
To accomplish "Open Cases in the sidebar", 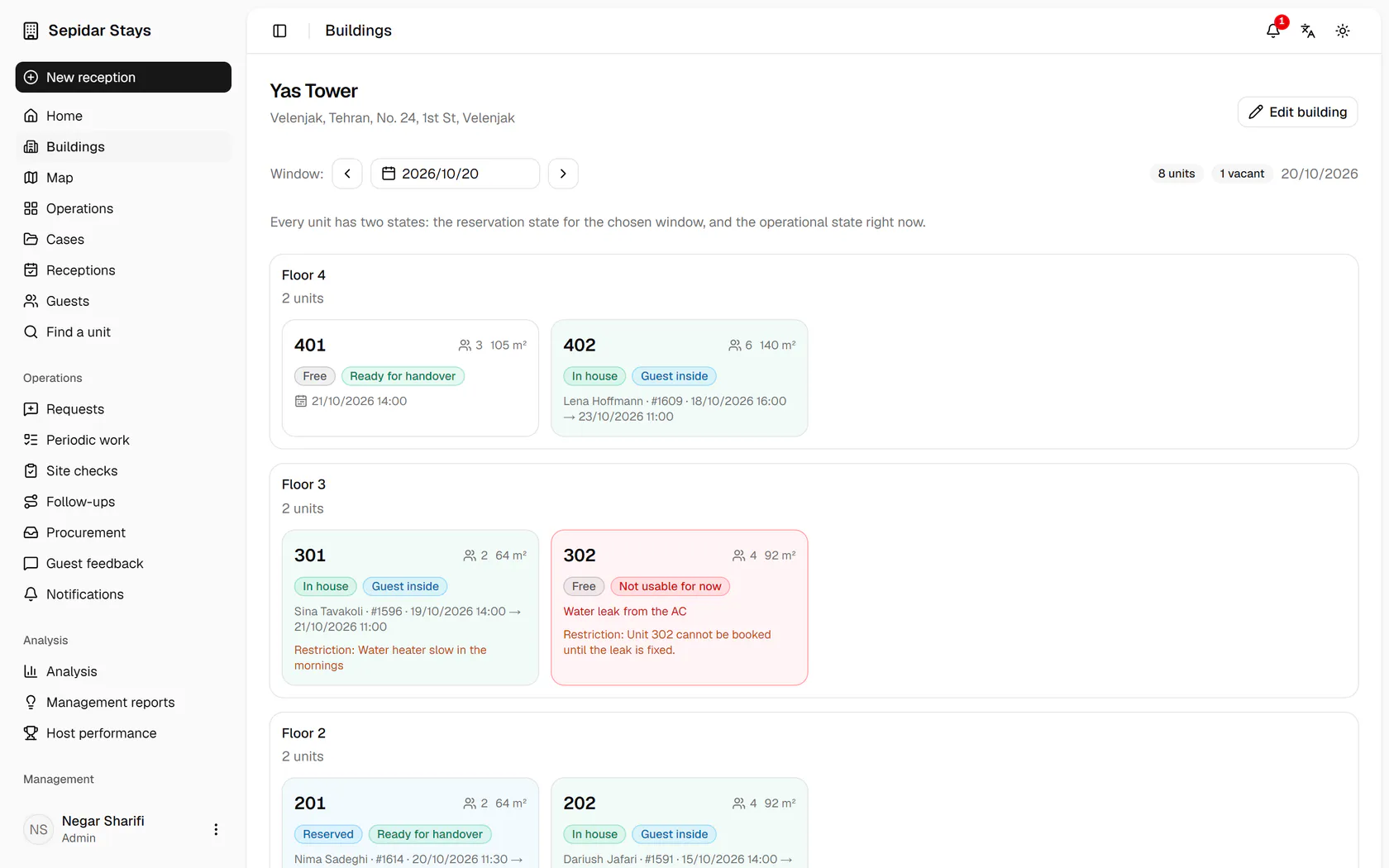I will tap(123, 239).
